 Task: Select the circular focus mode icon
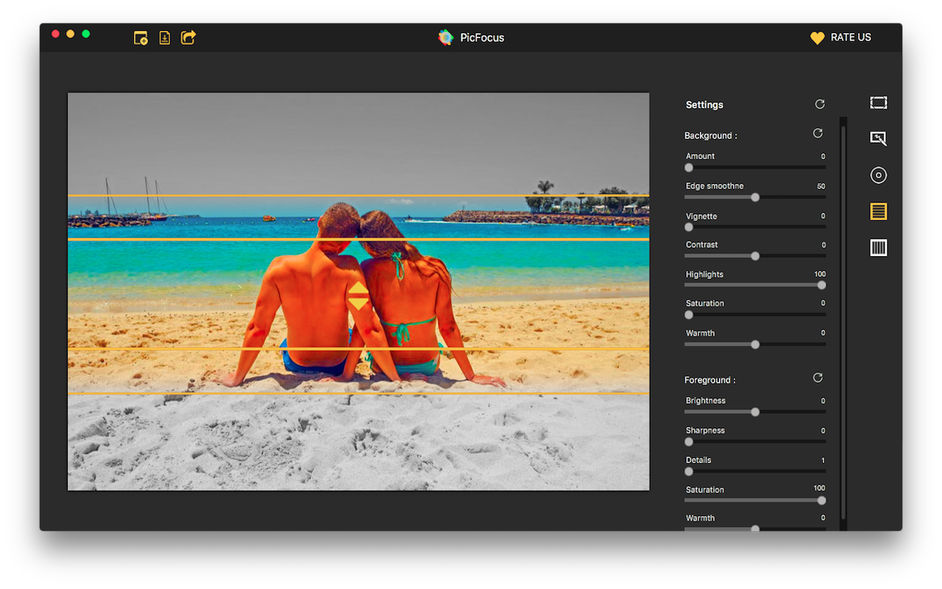[x=878, y=175]
